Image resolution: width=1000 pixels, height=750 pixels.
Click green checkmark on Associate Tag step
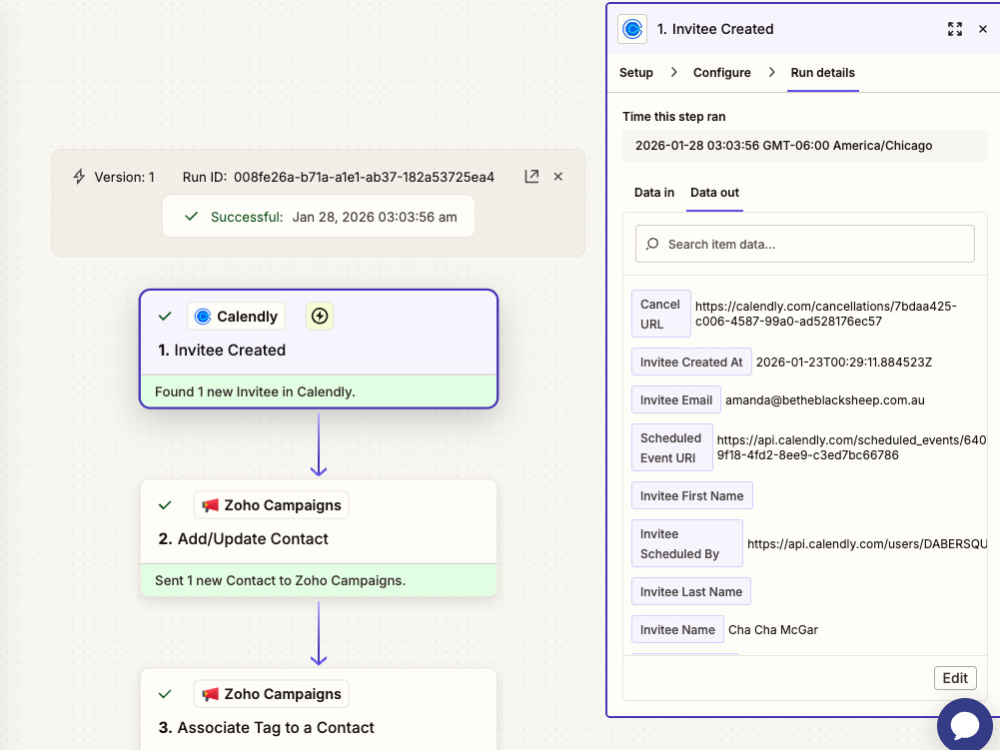[x=165, y=694]
